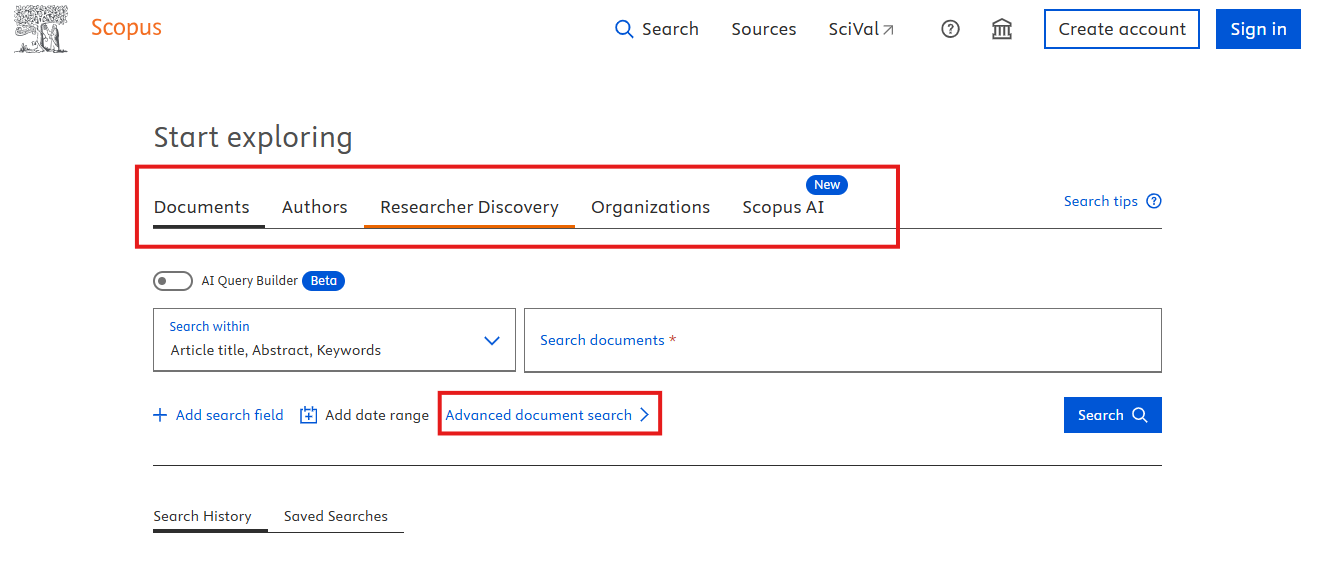Click the help question mark icon in header

(950, 29)
